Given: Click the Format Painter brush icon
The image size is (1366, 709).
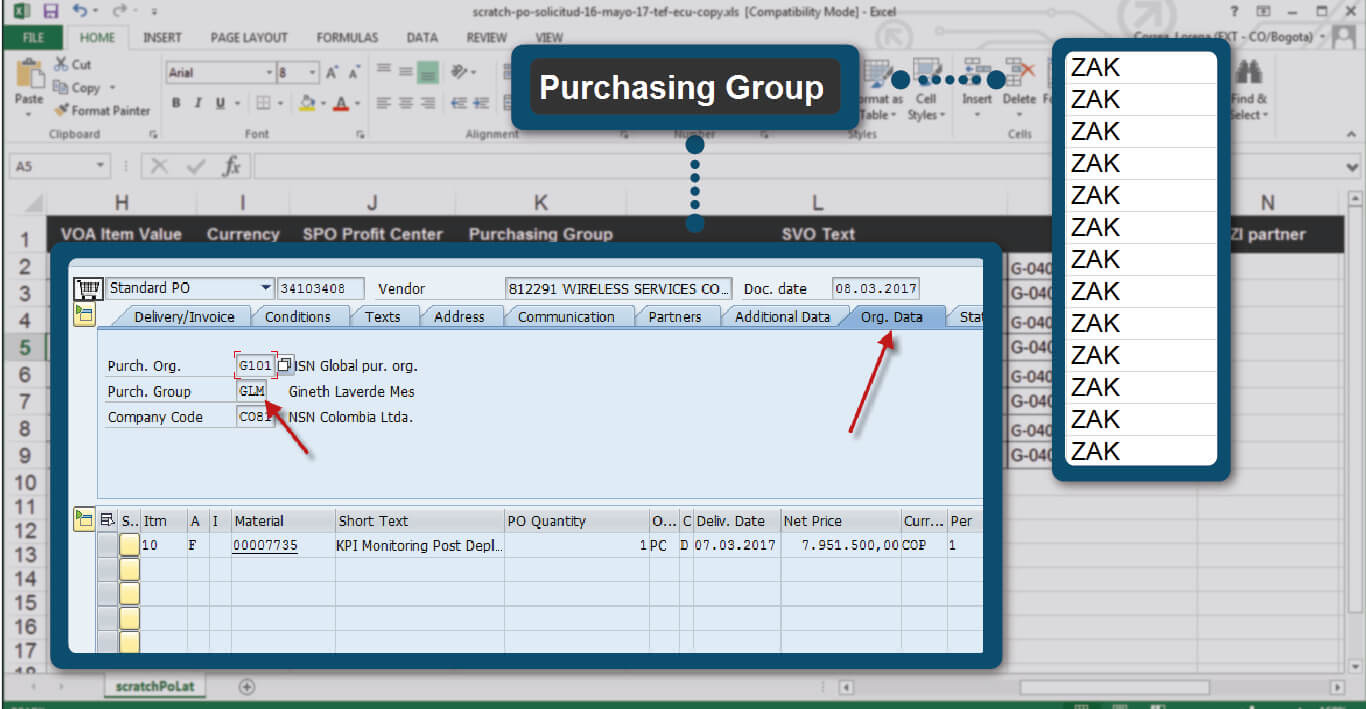Looking at the screenshot, I should [62, 111].
